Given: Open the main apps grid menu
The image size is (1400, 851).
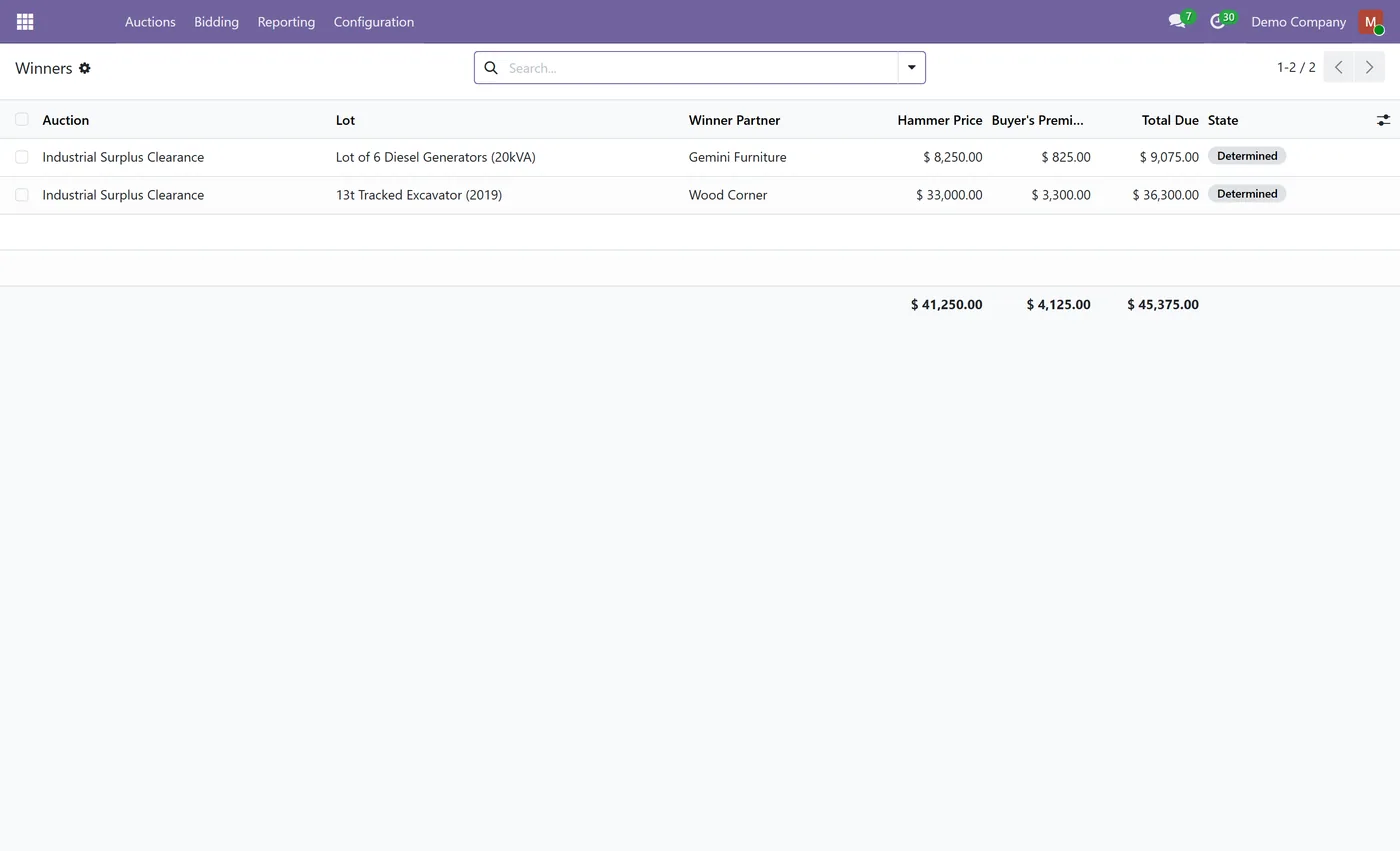Looking at the screenshot, I should point(25,22).
